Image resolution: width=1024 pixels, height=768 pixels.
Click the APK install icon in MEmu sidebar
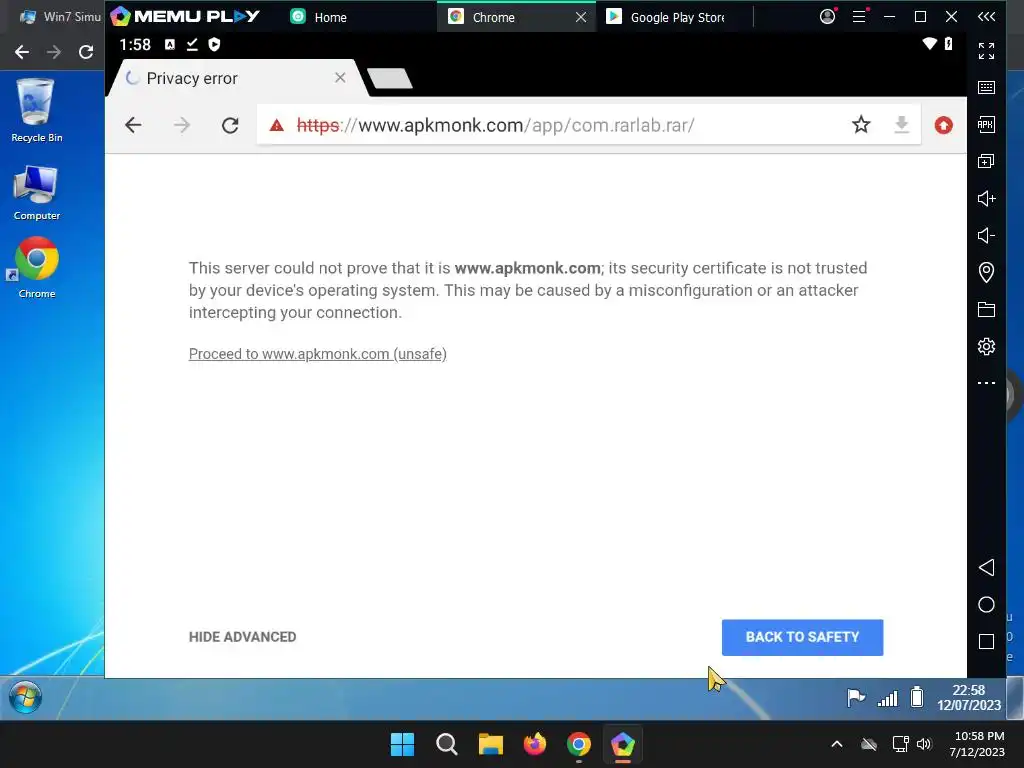[x=986, y=124]
